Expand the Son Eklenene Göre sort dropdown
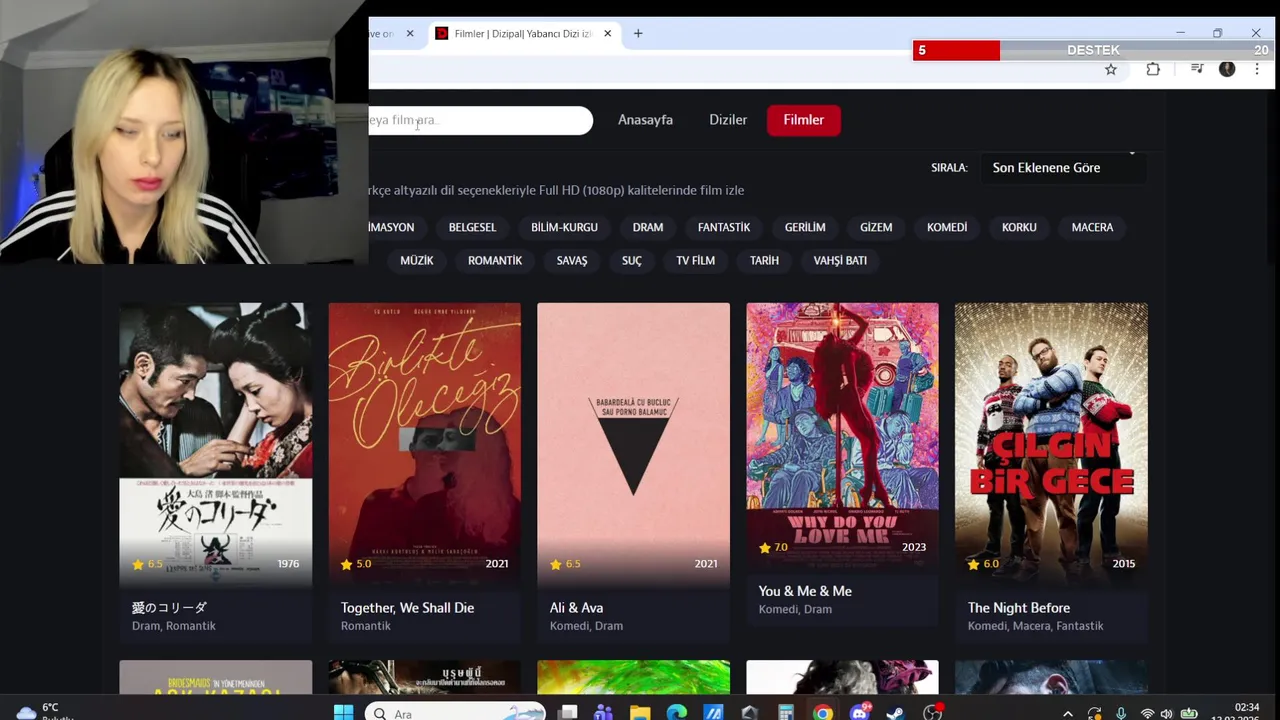The width and height of the screenshot is (1280, 720). 1063,168
